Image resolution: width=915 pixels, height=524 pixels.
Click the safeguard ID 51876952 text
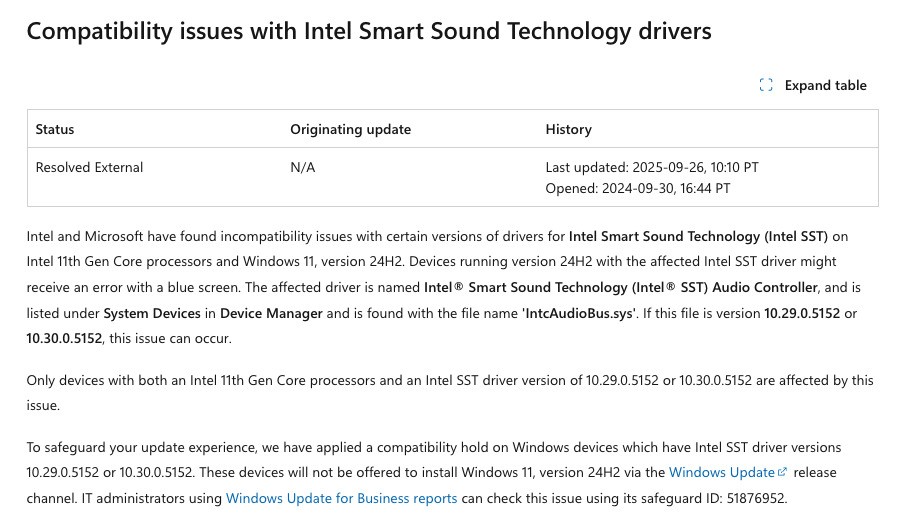pyautogui.click(x=757, y=498)
